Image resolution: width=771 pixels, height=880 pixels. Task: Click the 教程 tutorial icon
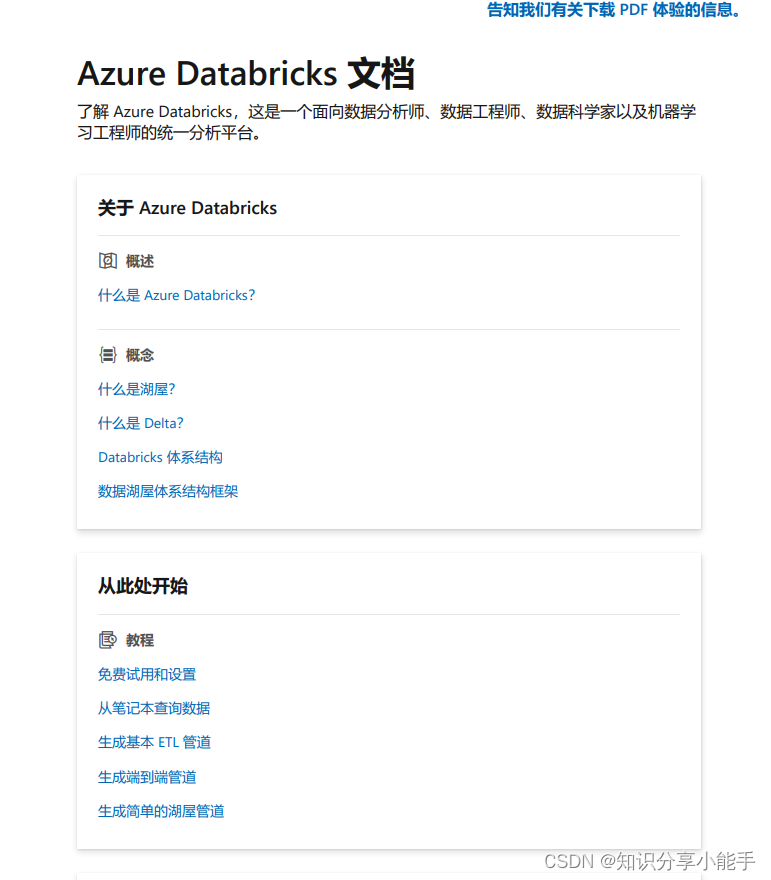point(108,640)
